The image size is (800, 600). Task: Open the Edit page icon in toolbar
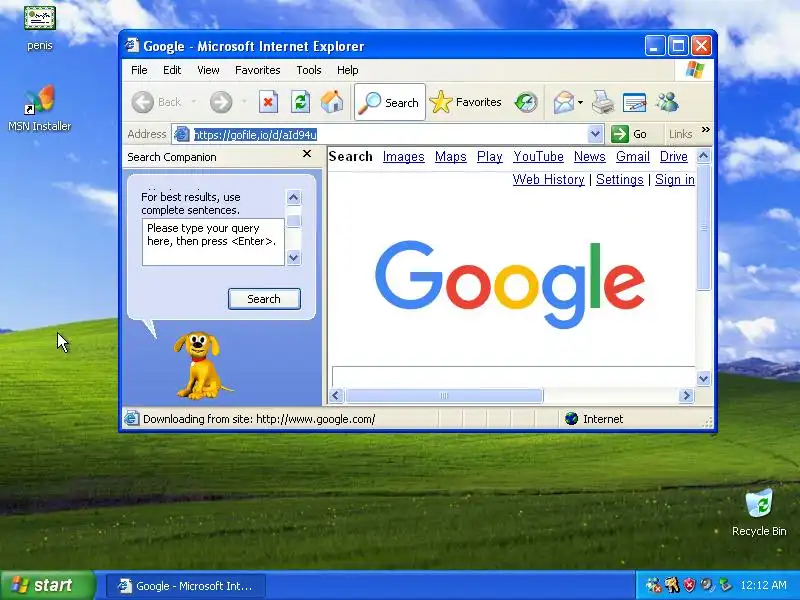[635, 102]
